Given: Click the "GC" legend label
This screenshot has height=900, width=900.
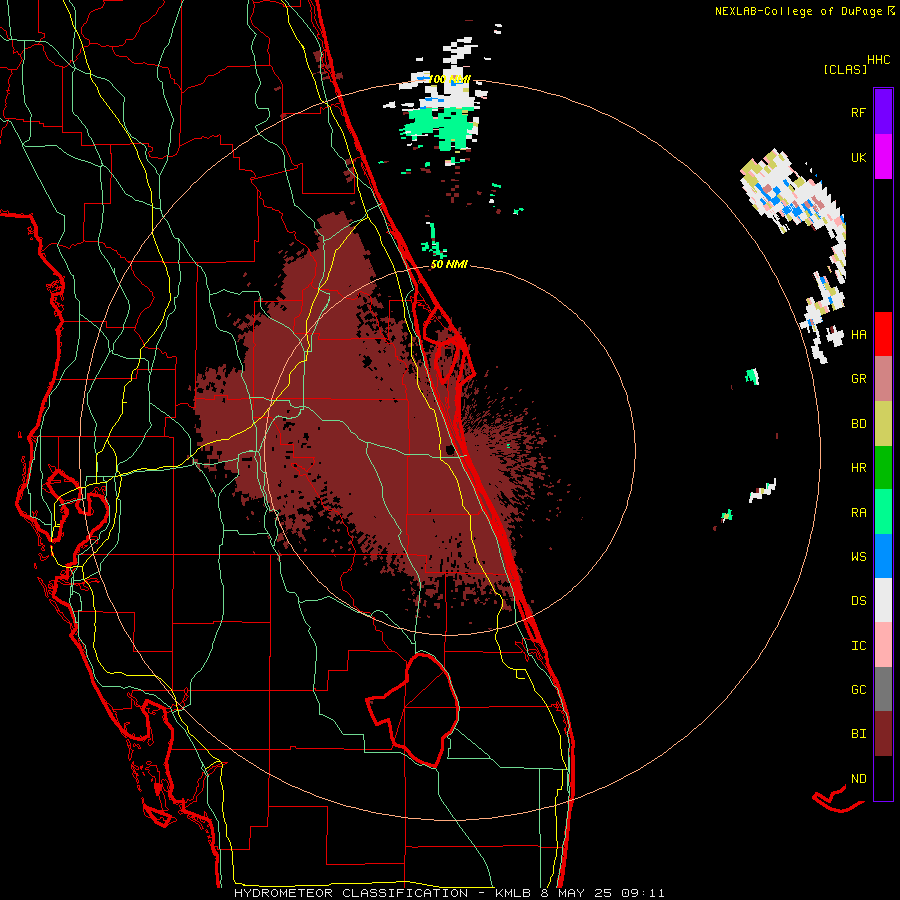Looking at the screenshot, I should click(x=858, y=689).
